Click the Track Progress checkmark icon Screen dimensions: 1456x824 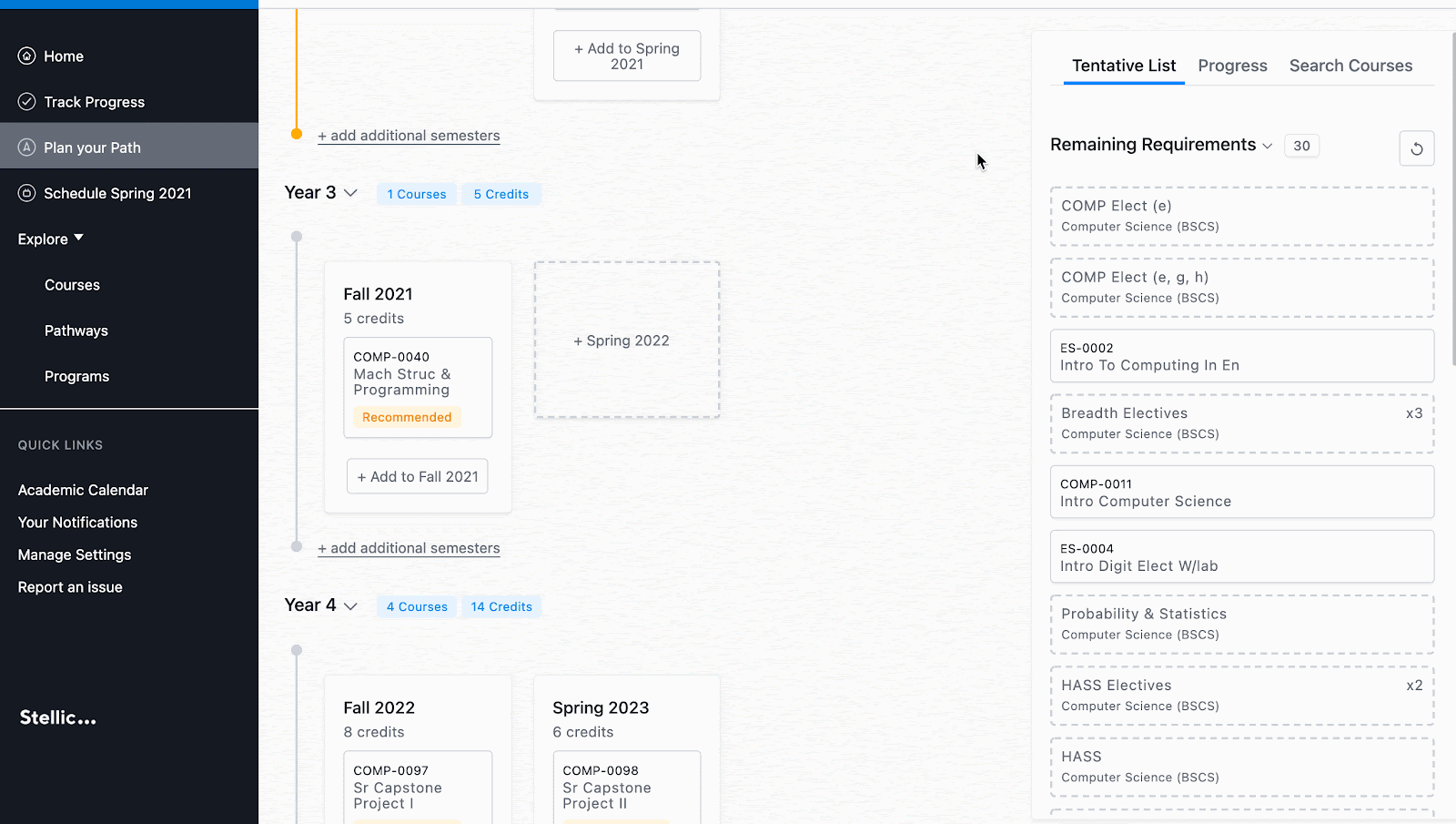click(x=26, y=101)
